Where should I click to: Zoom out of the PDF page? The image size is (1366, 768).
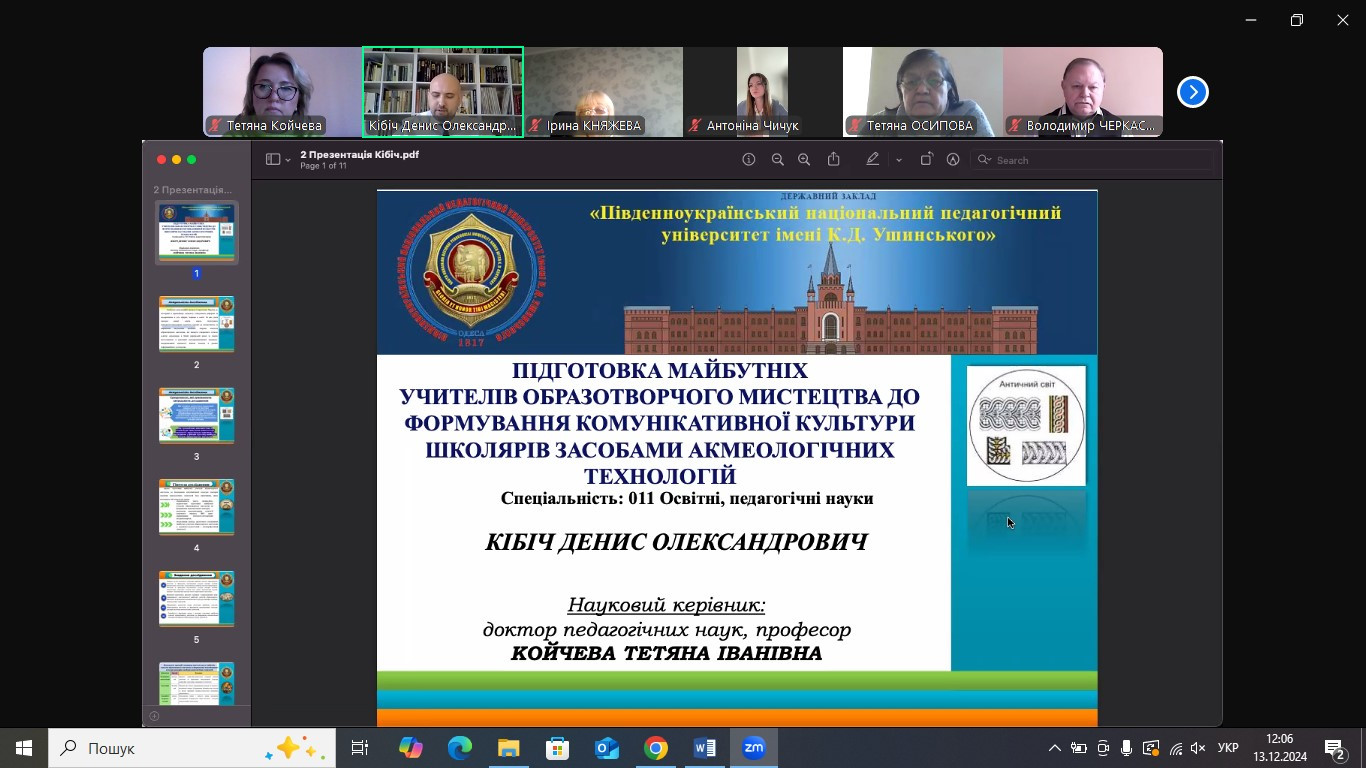pos(777,160)
